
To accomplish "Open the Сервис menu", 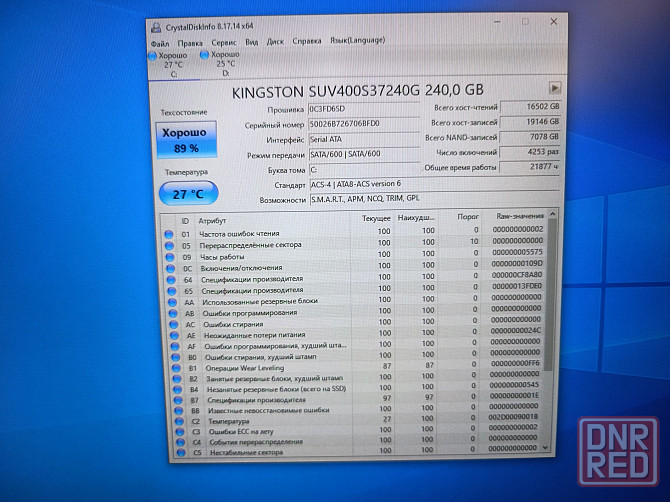I will 223,42.
